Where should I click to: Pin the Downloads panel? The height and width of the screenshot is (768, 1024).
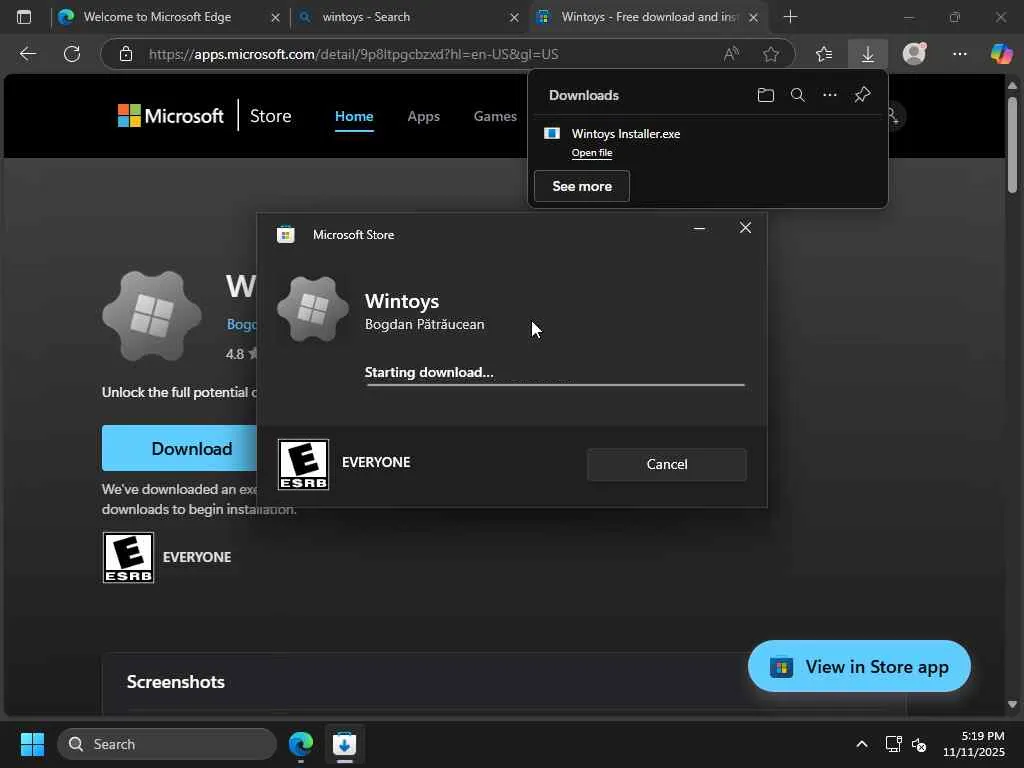click(x=862, y=95)
